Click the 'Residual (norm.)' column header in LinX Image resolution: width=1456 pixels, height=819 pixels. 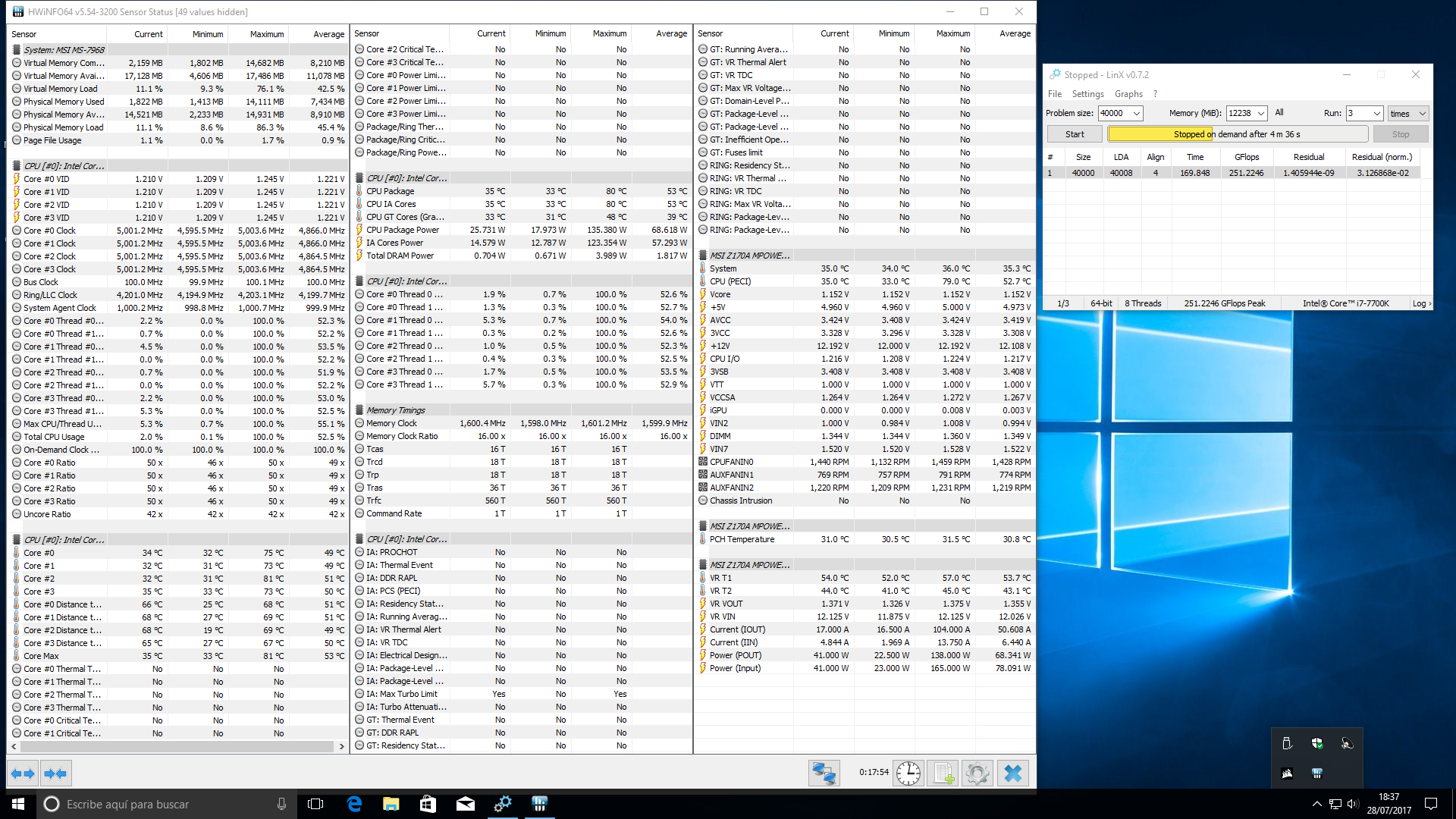[1382, 157]
